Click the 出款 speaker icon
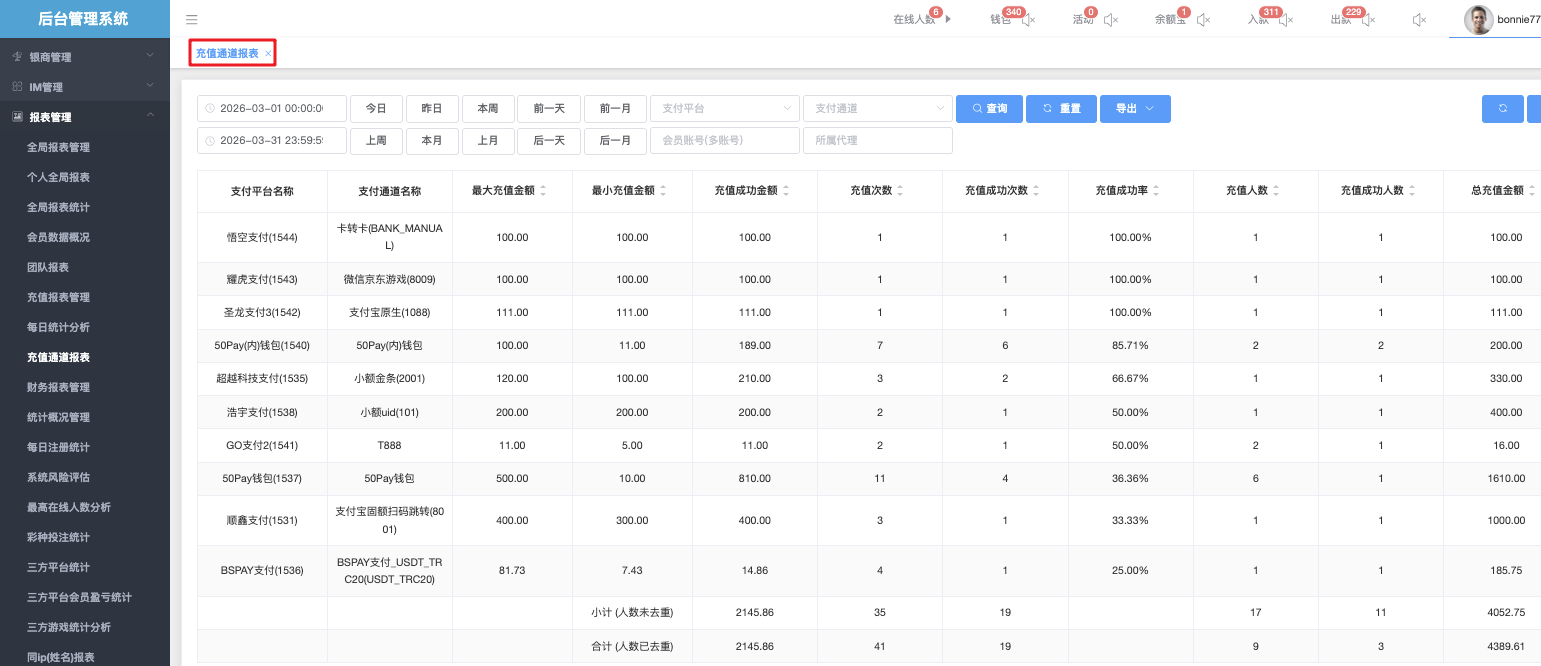The image size is (1541, 666). pos(1368,20)
